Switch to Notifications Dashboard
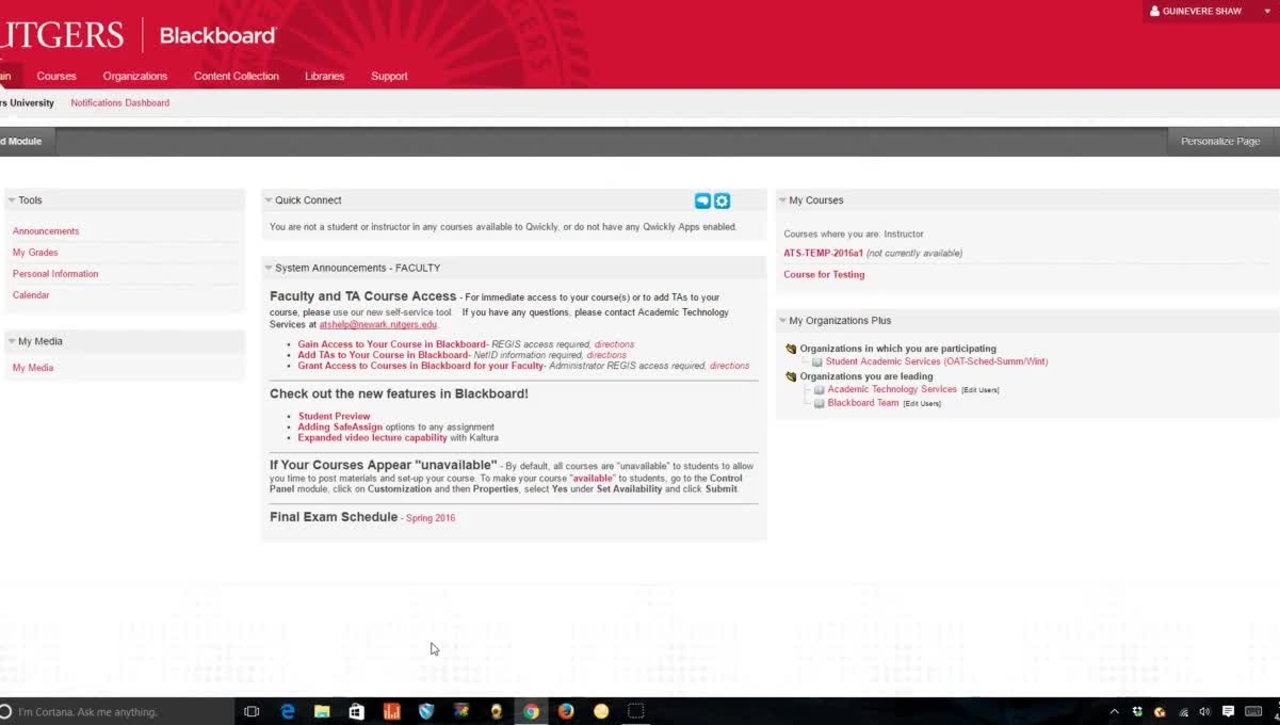 click(120, 103)
